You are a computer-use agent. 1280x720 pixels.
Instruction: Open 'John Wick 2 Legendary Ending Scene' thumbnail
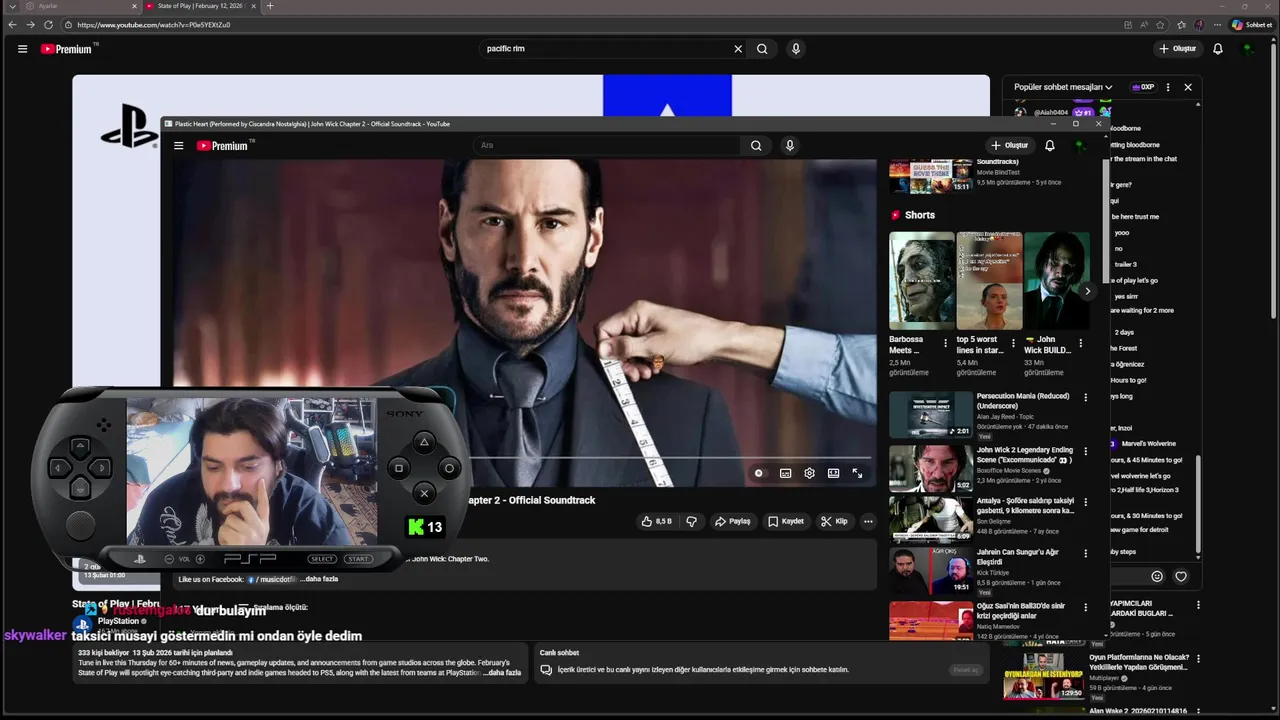[930, 468]
